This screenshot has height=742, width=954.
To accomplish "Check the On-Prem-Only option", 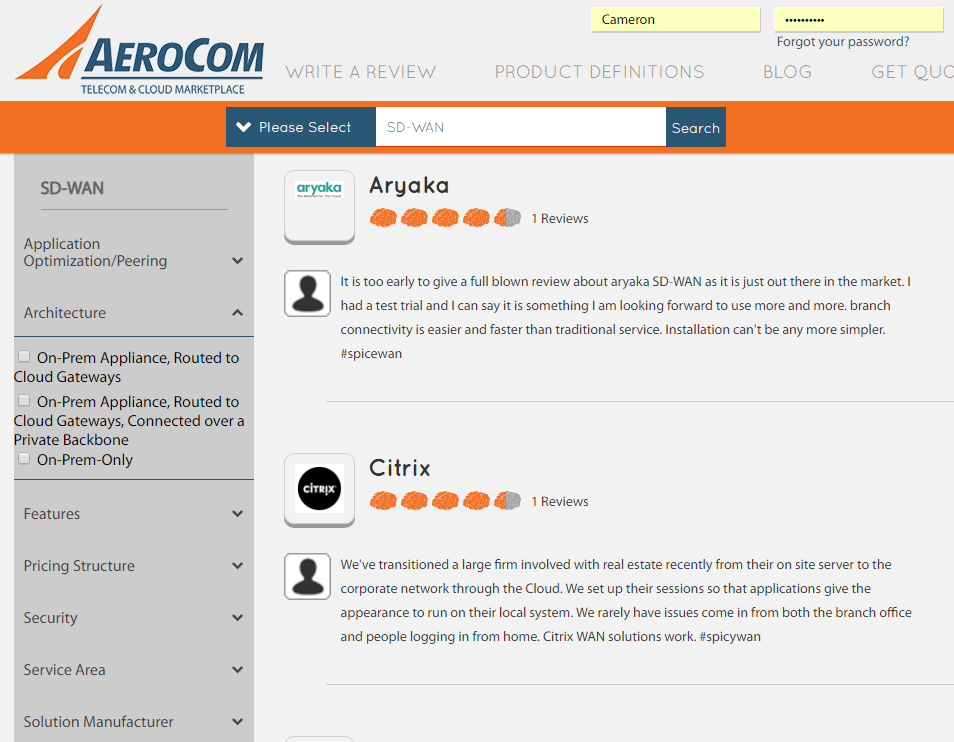I will 24,459.
